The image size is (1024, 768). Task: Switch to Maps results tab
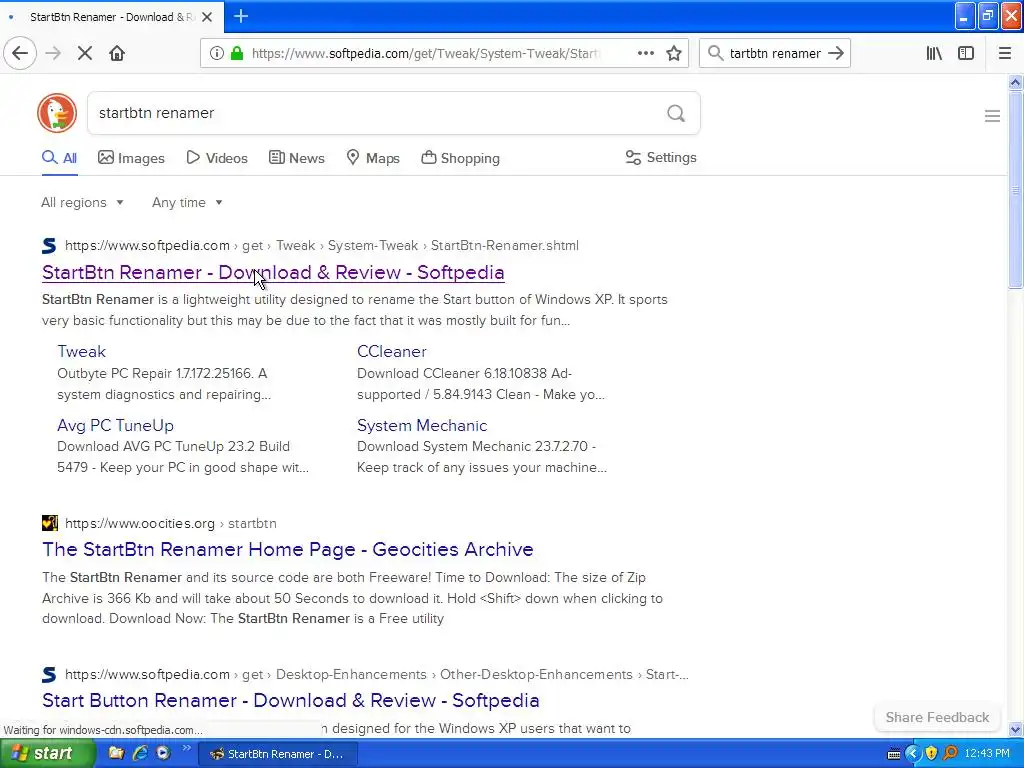pos(373,158)
